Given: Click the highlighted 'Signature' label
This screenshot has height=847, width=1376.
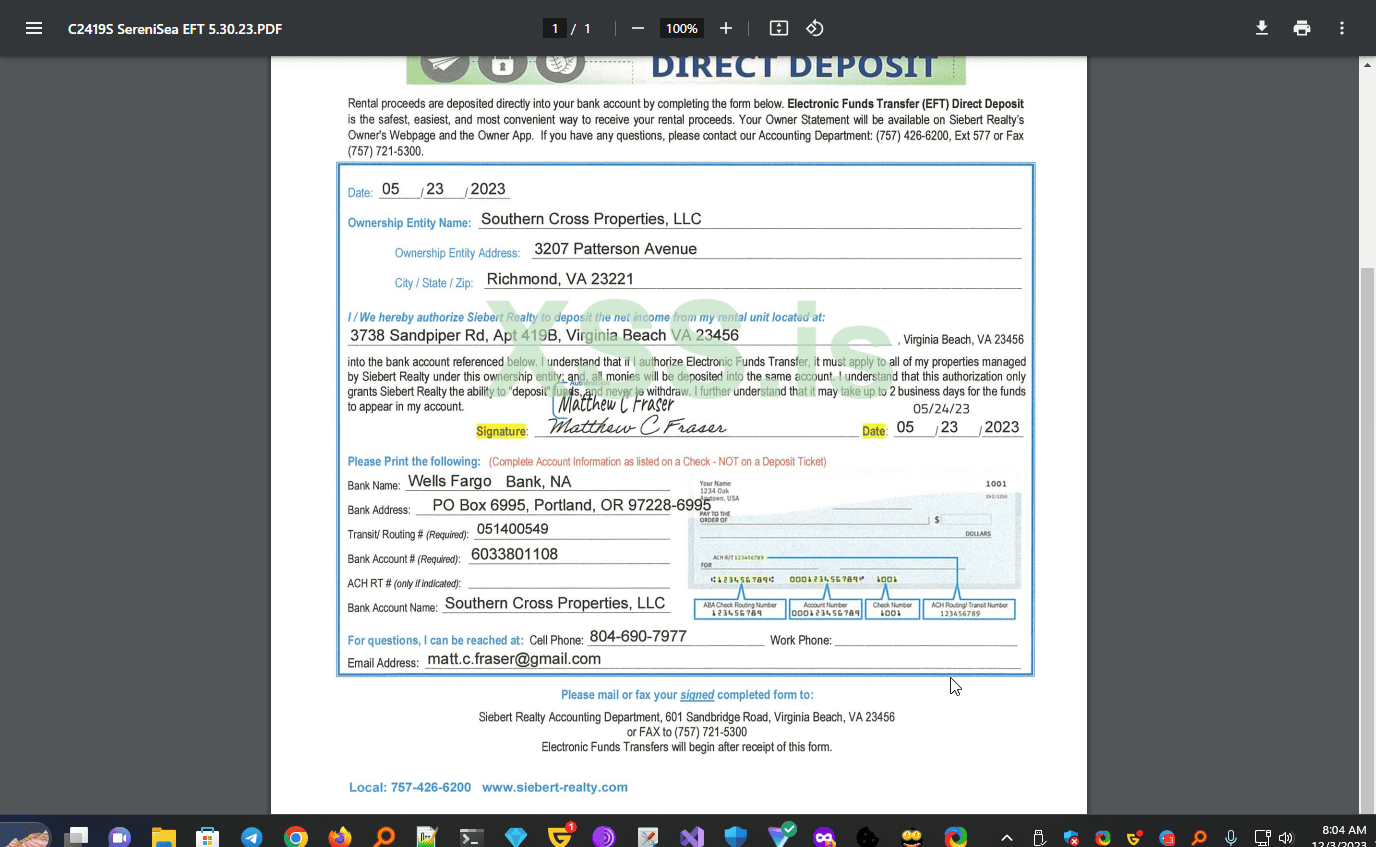Looking at the screenshot, I should (x=501, y=431).
